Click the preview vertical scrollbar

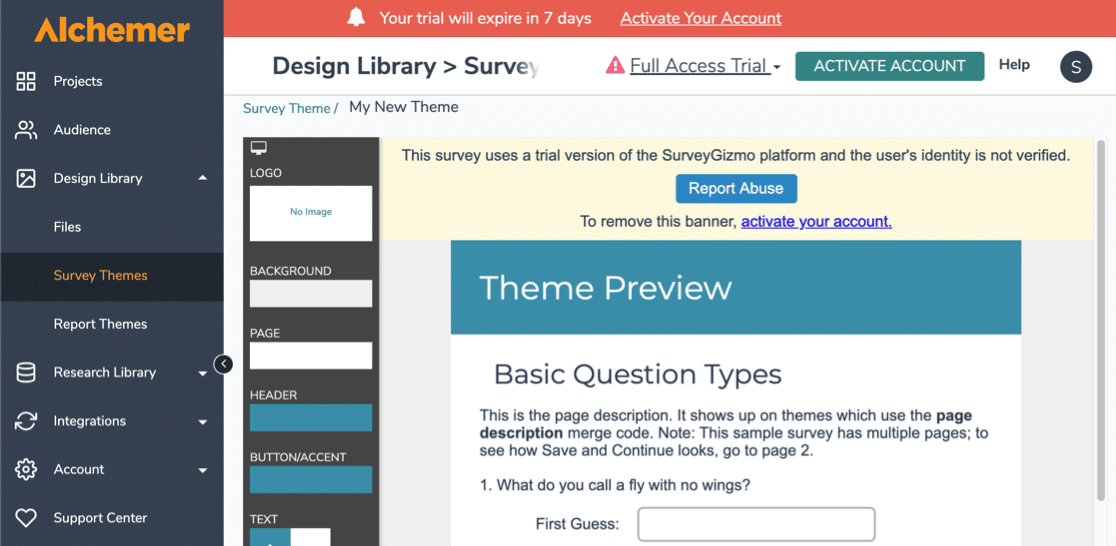click(1101, 320)
